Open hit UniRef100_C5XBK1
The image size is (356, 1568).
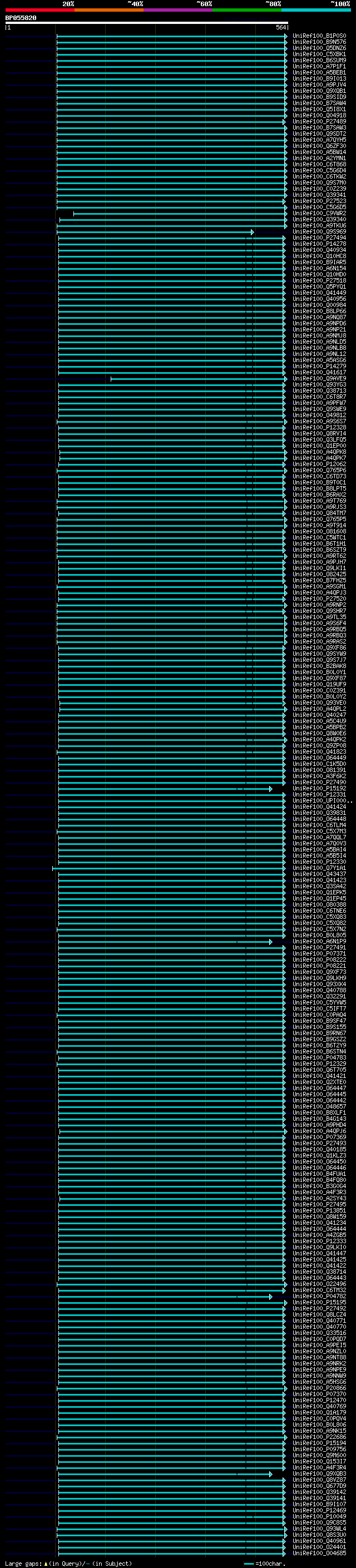pyautogui.click(x=319, y=54)
